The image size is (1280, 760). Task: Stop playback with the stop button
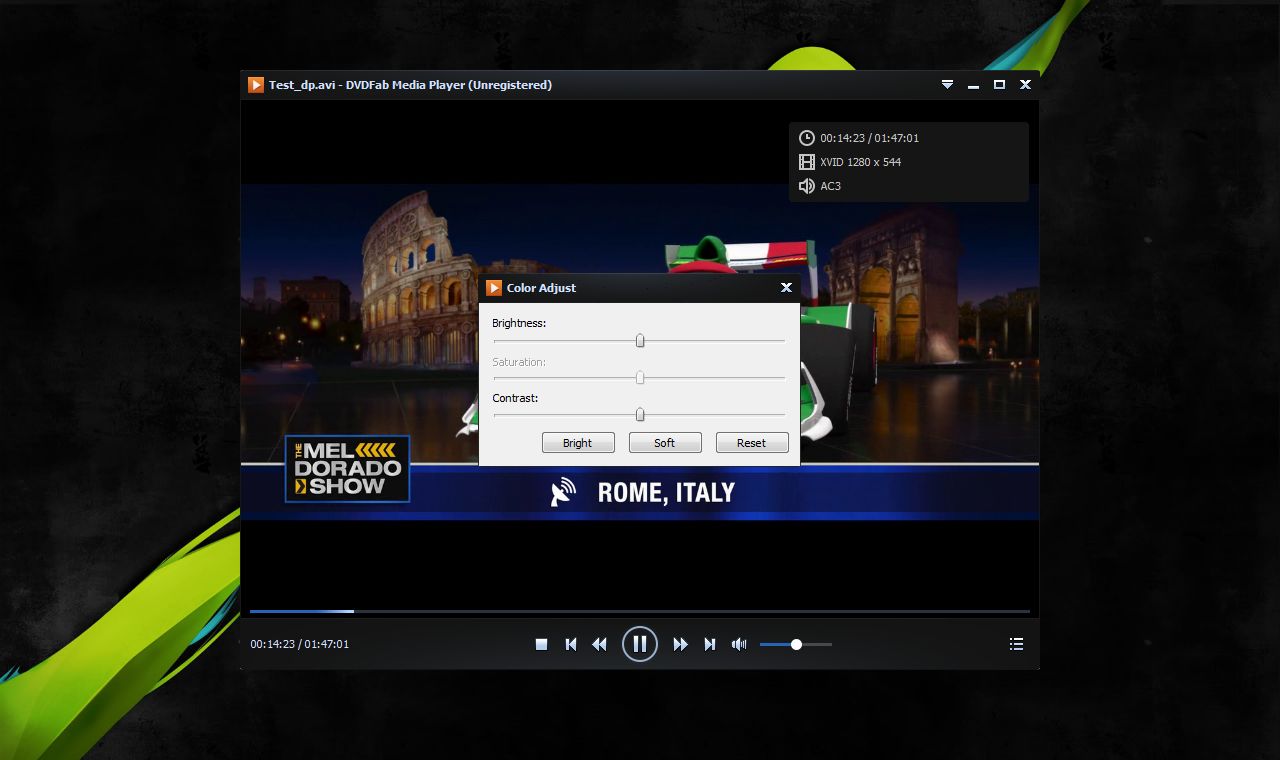coord(541,644)
